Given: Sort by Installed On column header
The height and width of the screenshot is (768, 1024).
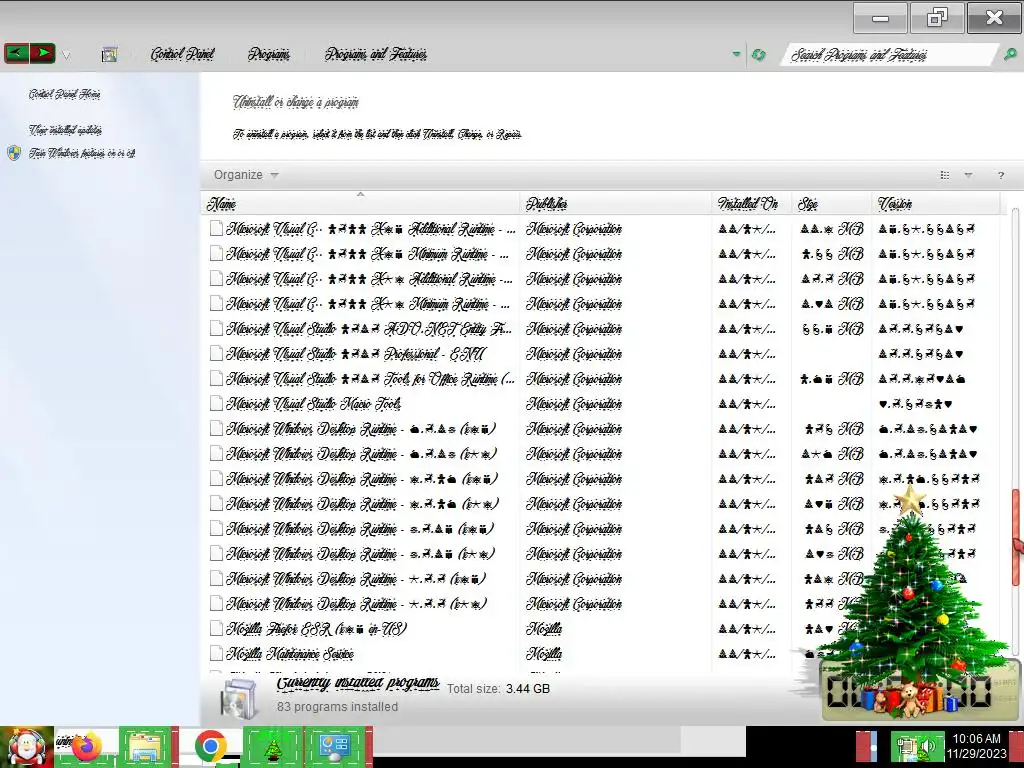Looking at the screenshot, I should (751, 204).
